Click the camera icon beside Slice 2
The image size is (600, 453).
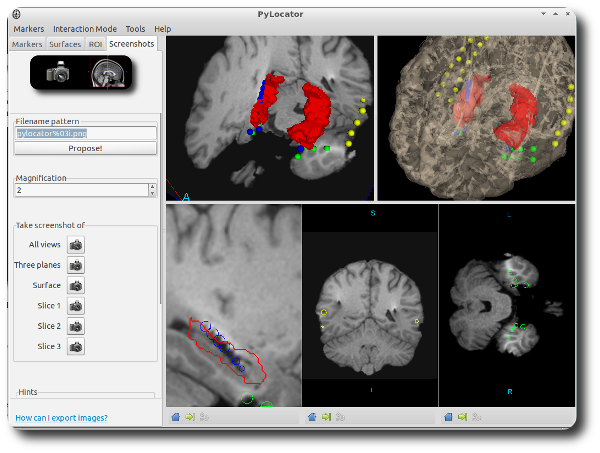pyautogui.click(x=76, y=326)
